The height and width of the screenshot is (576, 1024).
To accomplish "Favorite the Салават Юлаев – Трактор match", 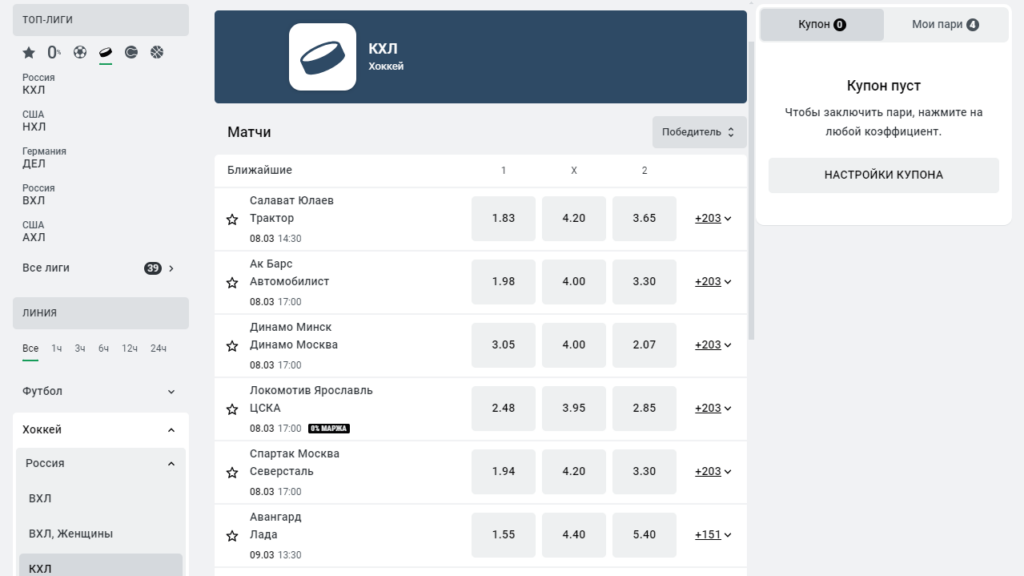I will 232,219.
